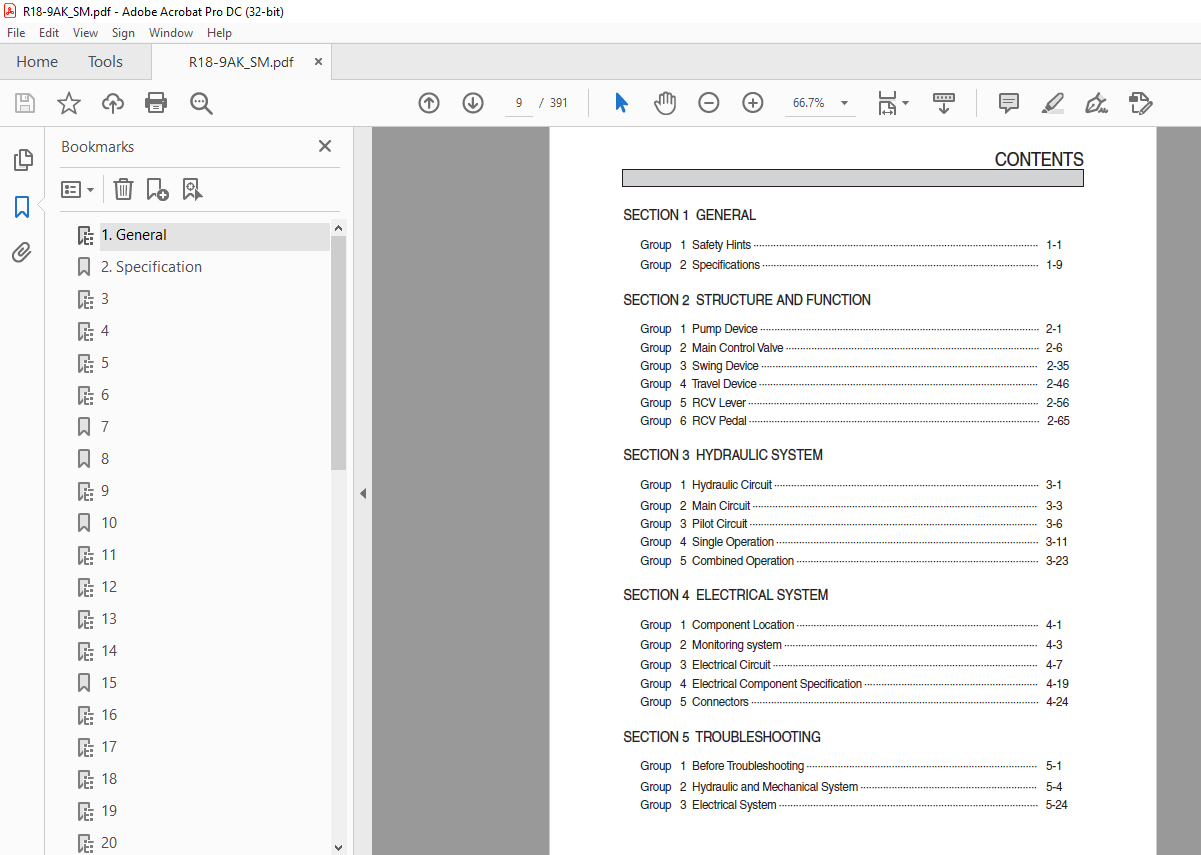
Task: Collapse the navigation pane arrow
Action: [x=363, y=493]
